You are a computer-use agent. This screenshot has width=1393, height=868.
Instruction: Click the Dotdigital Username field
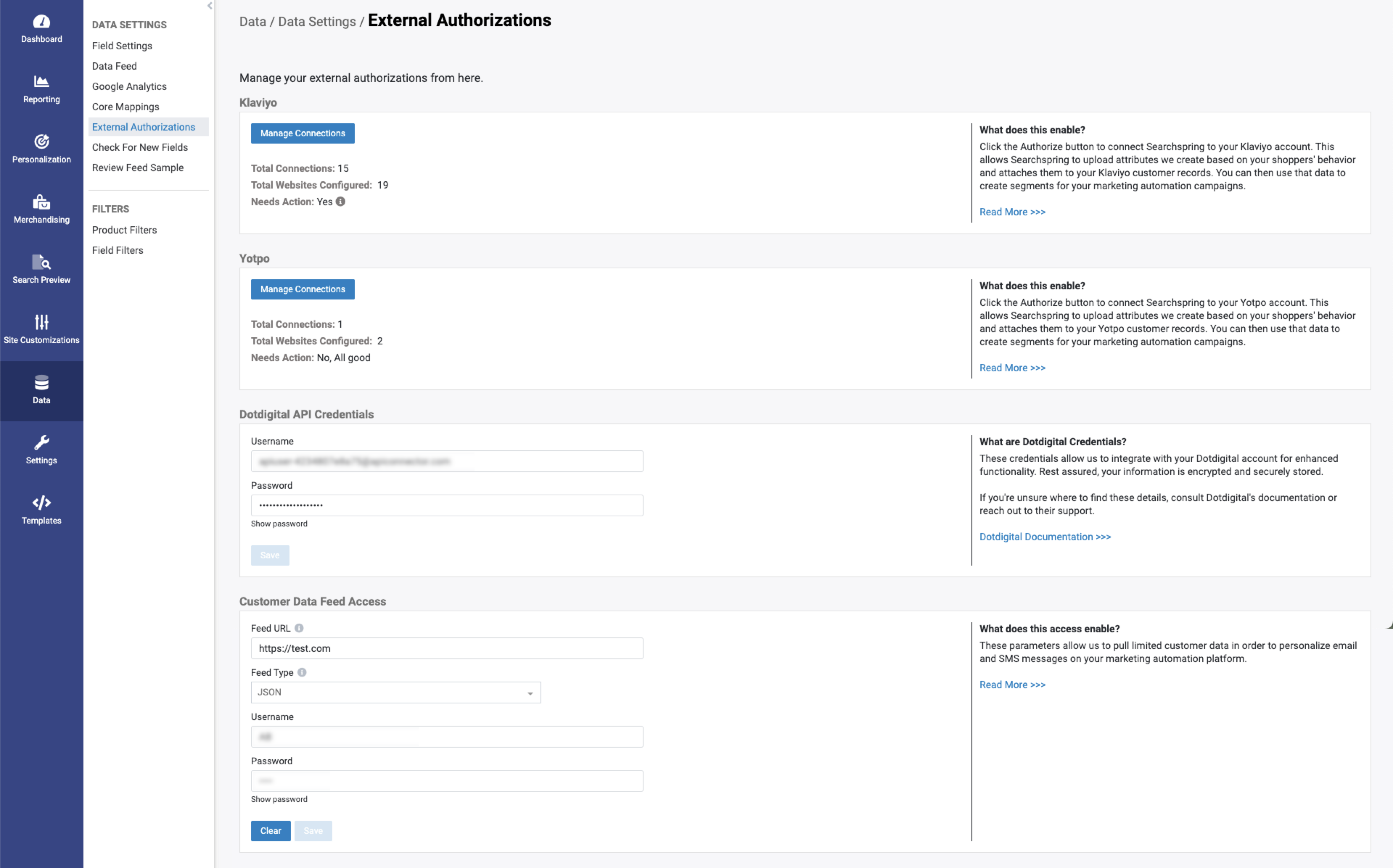(447, 462)
